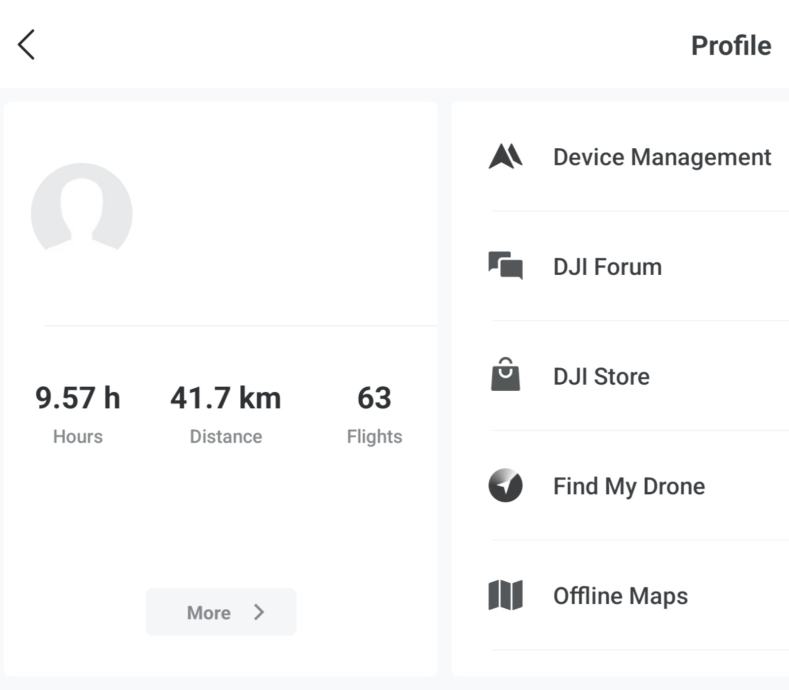The width and height of the screenshot is (789, 690).
Task: Tap the Hours label under flight time
Action: pyautogui.click(x=78, y=437)
